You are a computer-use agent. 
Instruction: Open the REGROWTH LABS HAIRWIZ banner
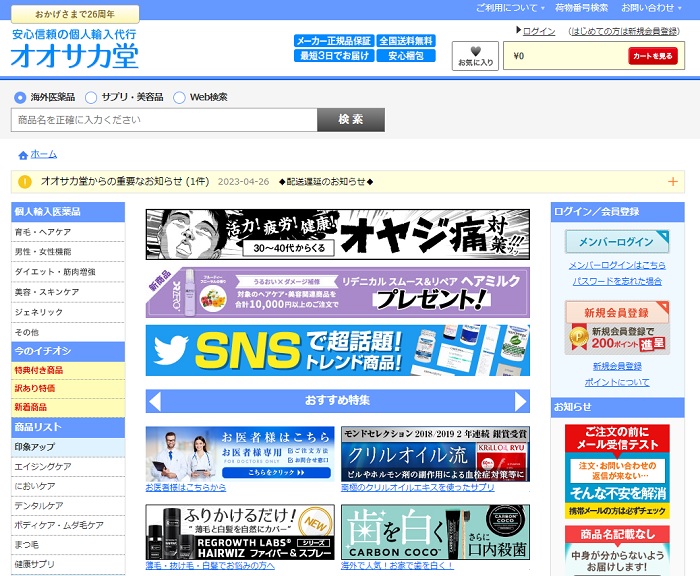pyautogui.click(x=240, y=532)
